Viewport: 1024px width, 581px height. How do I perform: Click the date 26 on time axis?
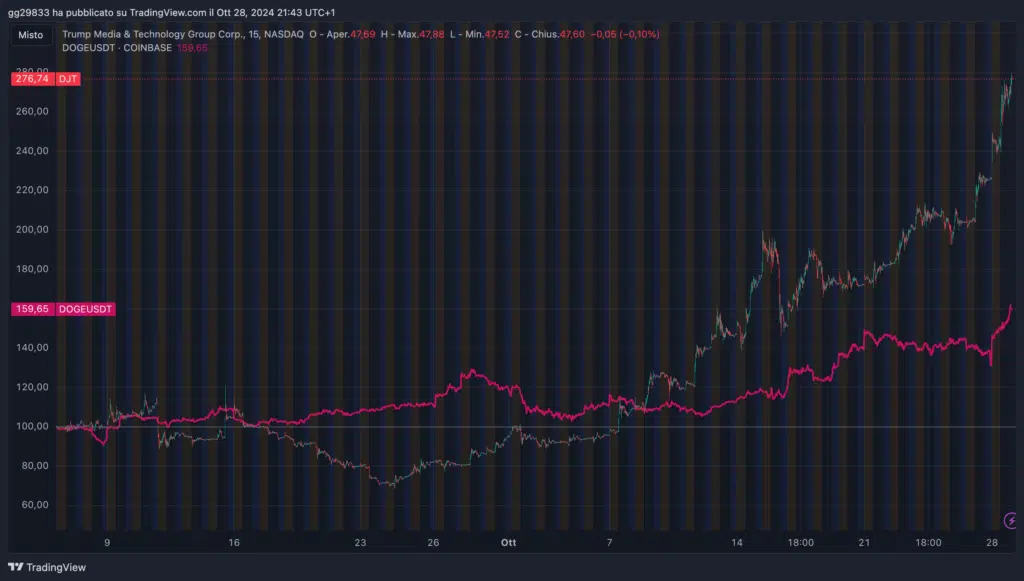(433, 542)
